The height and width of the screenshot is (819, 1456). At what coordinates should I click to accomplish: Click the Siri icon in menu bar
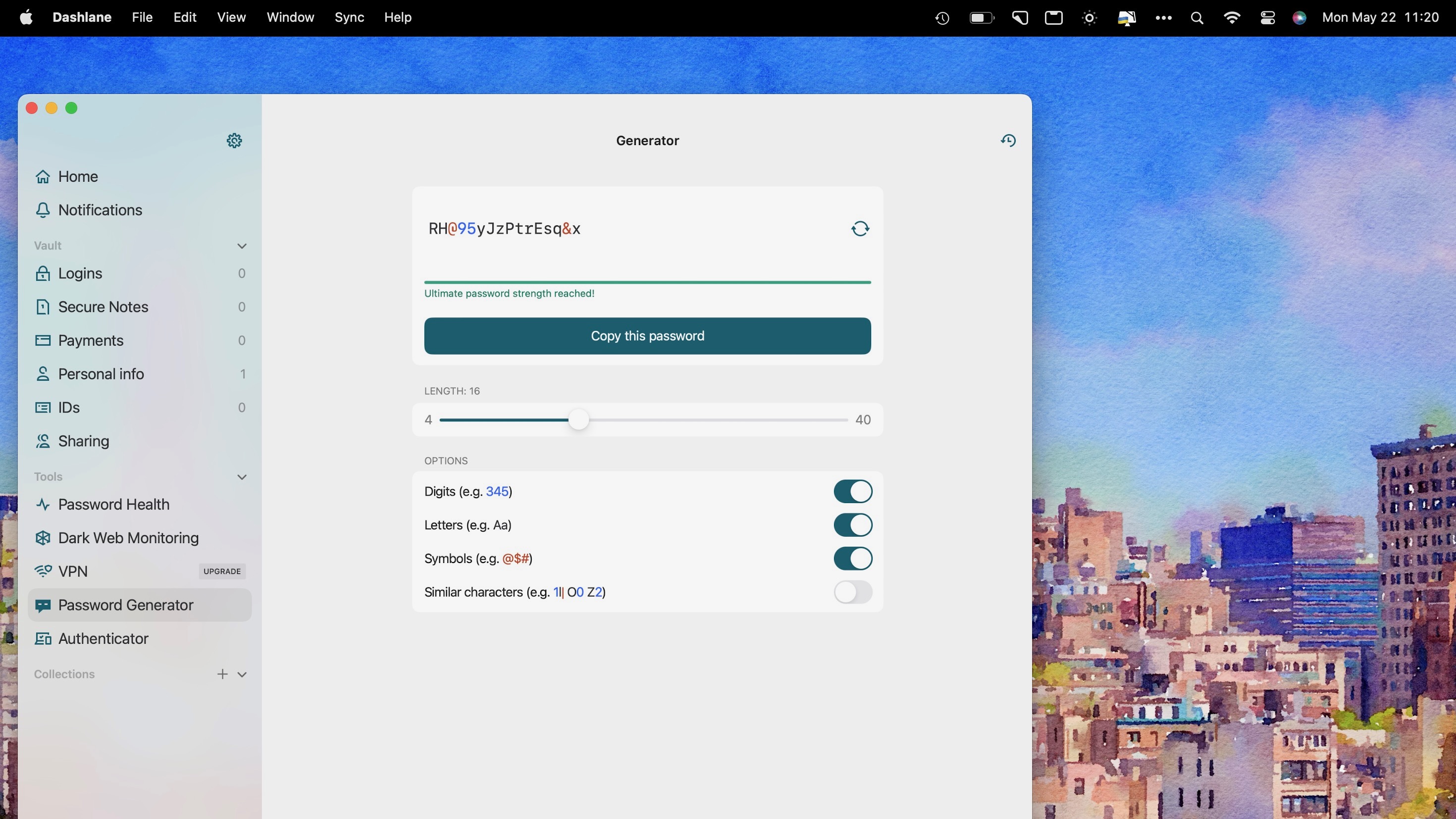click(1300, 18)
